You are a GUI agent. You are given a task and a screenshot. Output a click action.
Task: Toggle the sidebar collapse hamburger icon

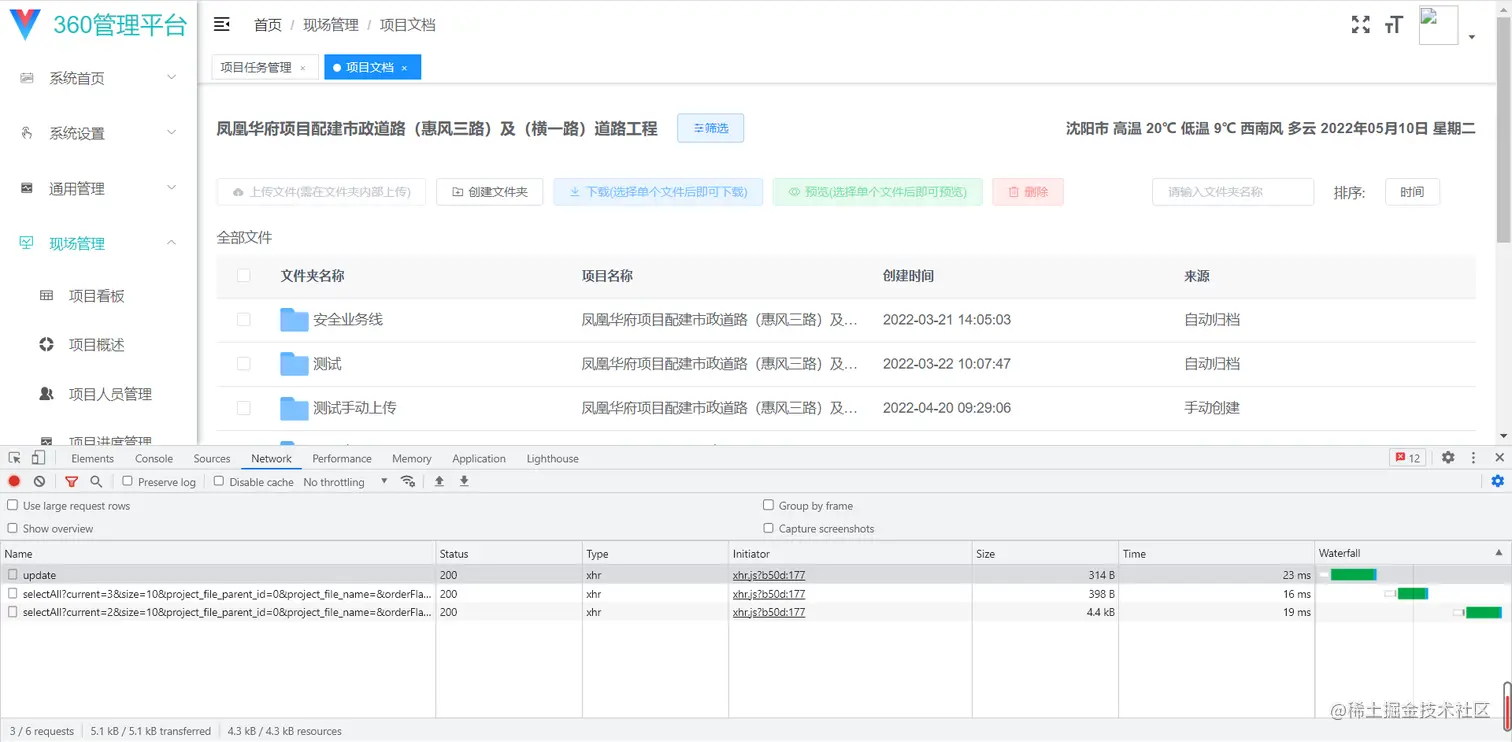(222, 24)
